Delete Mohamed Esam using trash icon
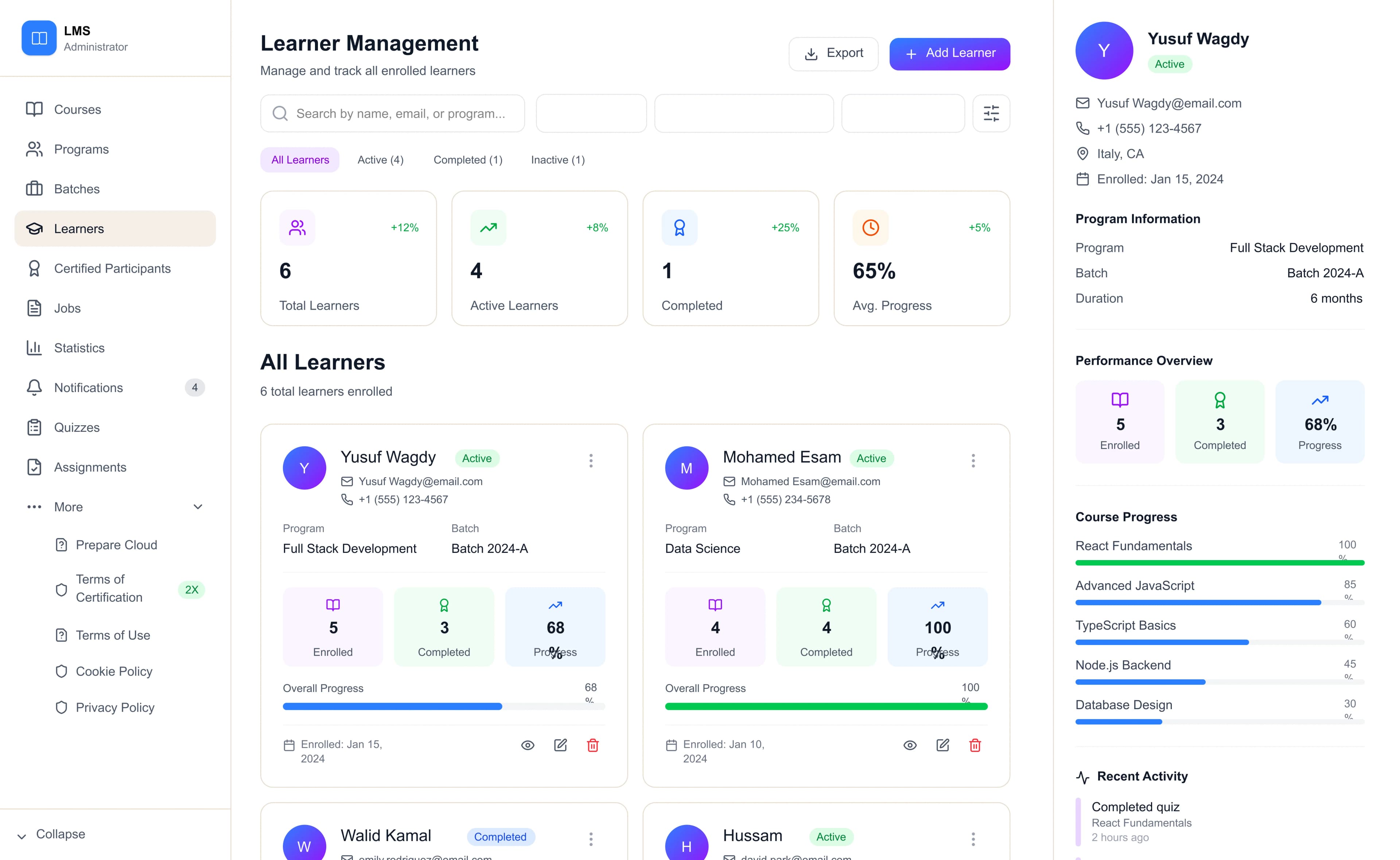 click(x=975, y=745)
